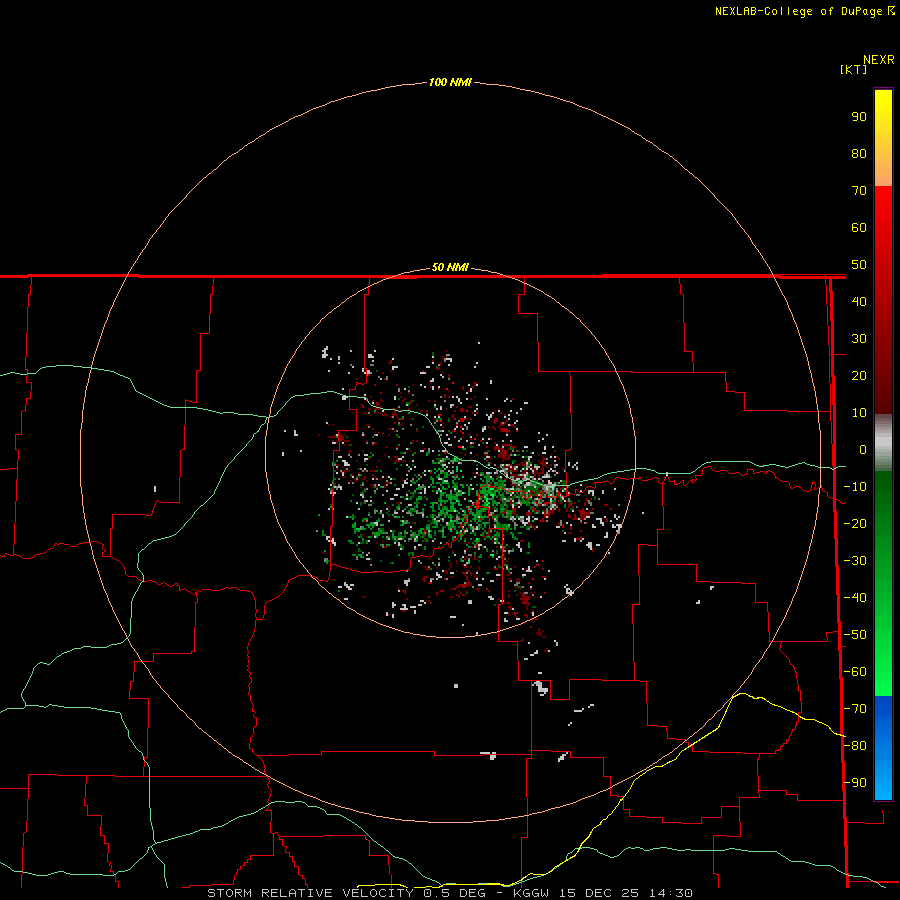900x900 pixels.
Task: Click the -50 value on the velocity scale
Action: (x=855, y=635)
